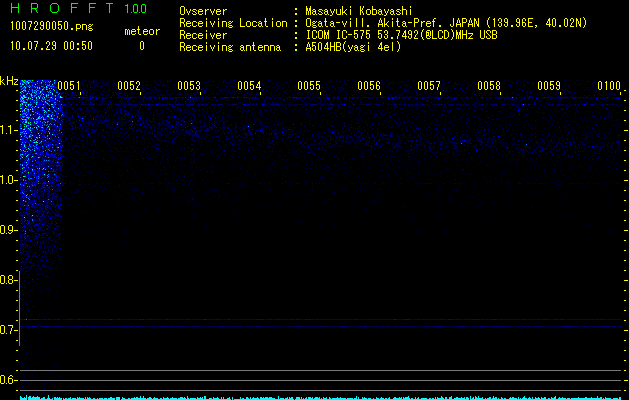Click the 0.6 kHz axis label

click(x=8, y=380)
